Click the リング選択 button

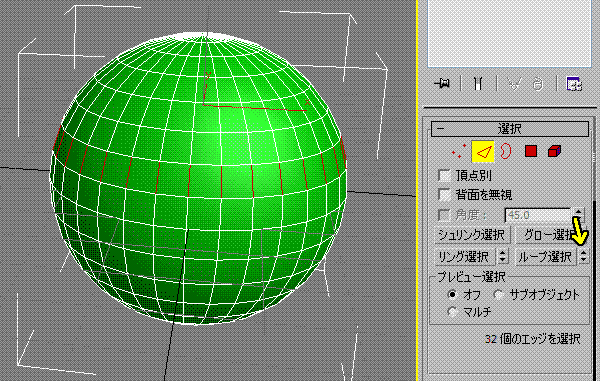point(465,257)
